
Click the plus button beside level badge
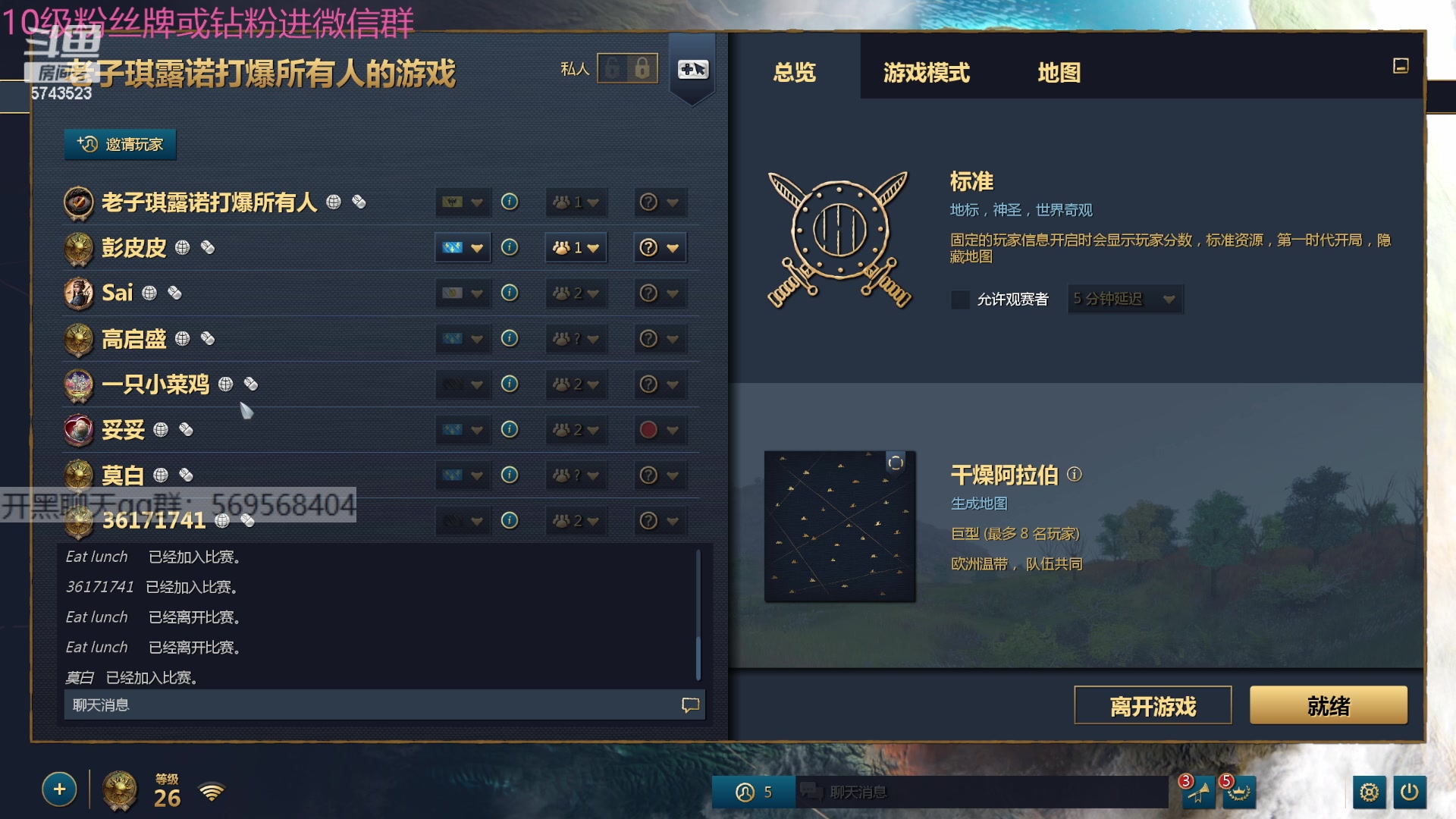[x=59, y=789]
